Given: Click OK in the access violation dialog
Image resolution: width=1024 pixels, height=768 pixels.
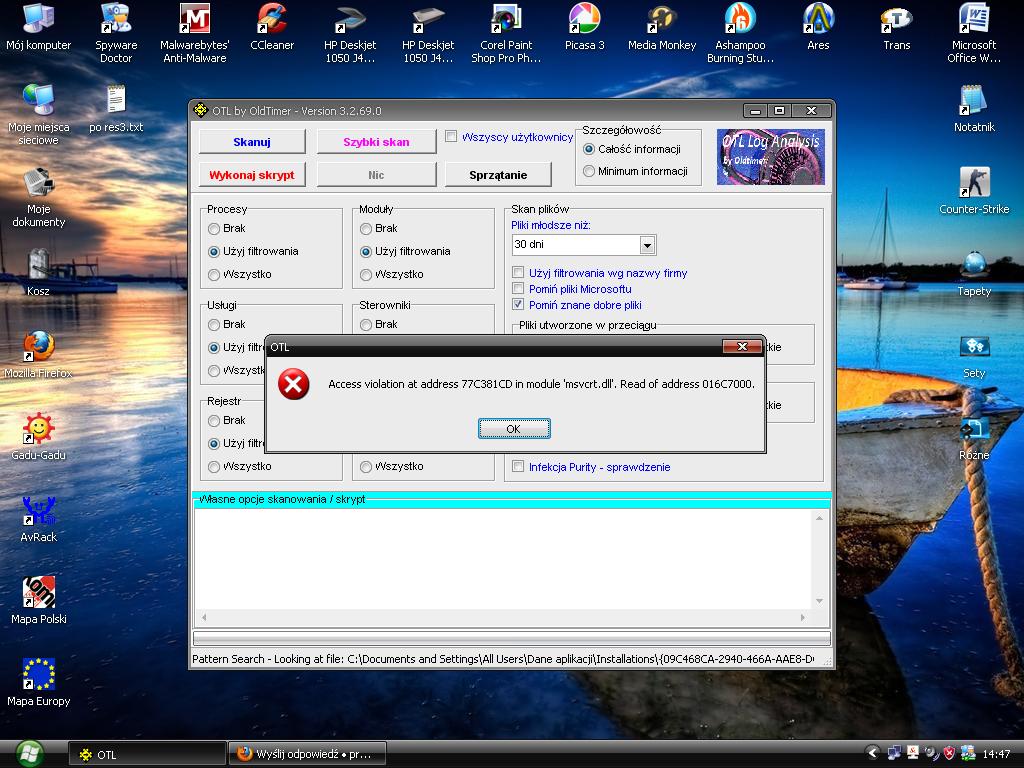Looking at the screenshot, I should [514, 428].
